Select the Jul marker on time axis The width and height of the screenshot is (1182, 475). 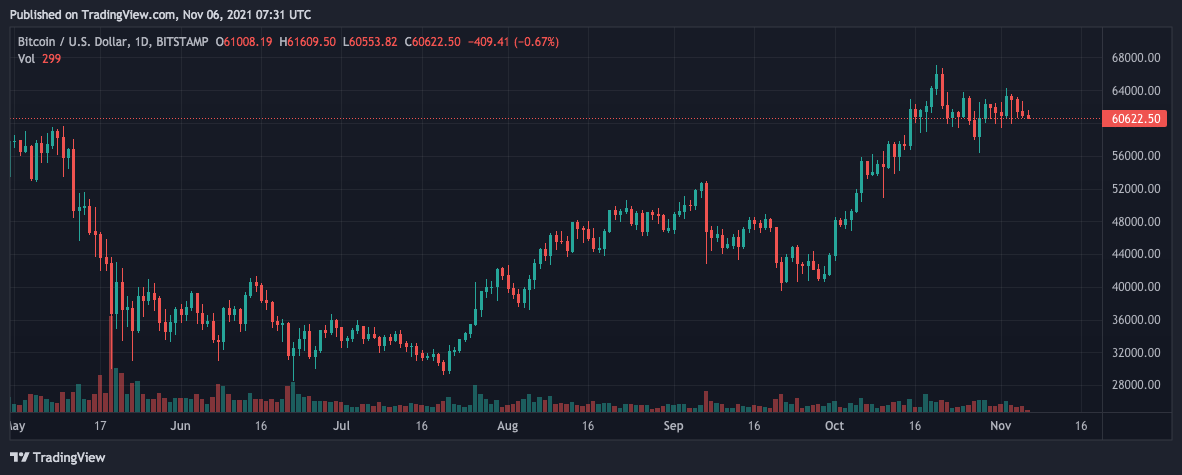click(x=341, y=425)
